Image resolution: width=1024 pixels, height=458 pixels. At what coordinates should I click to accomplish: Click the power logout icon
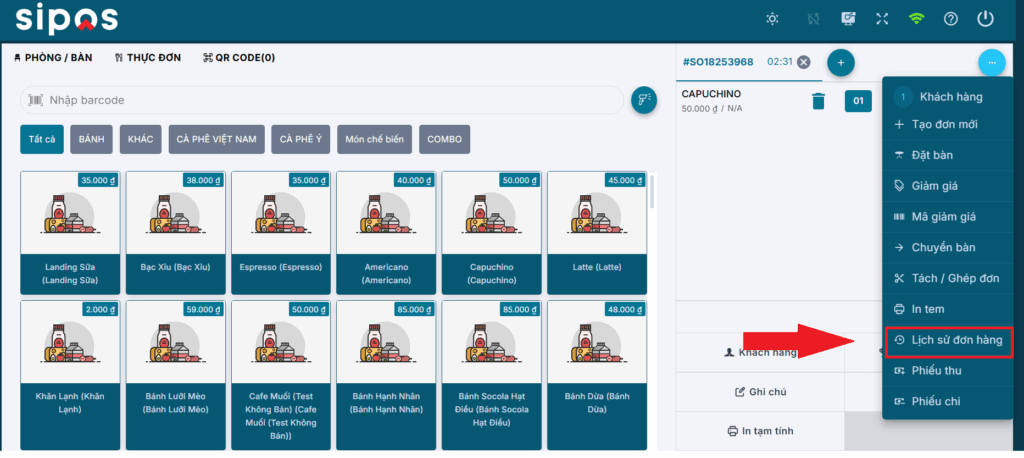985,19
